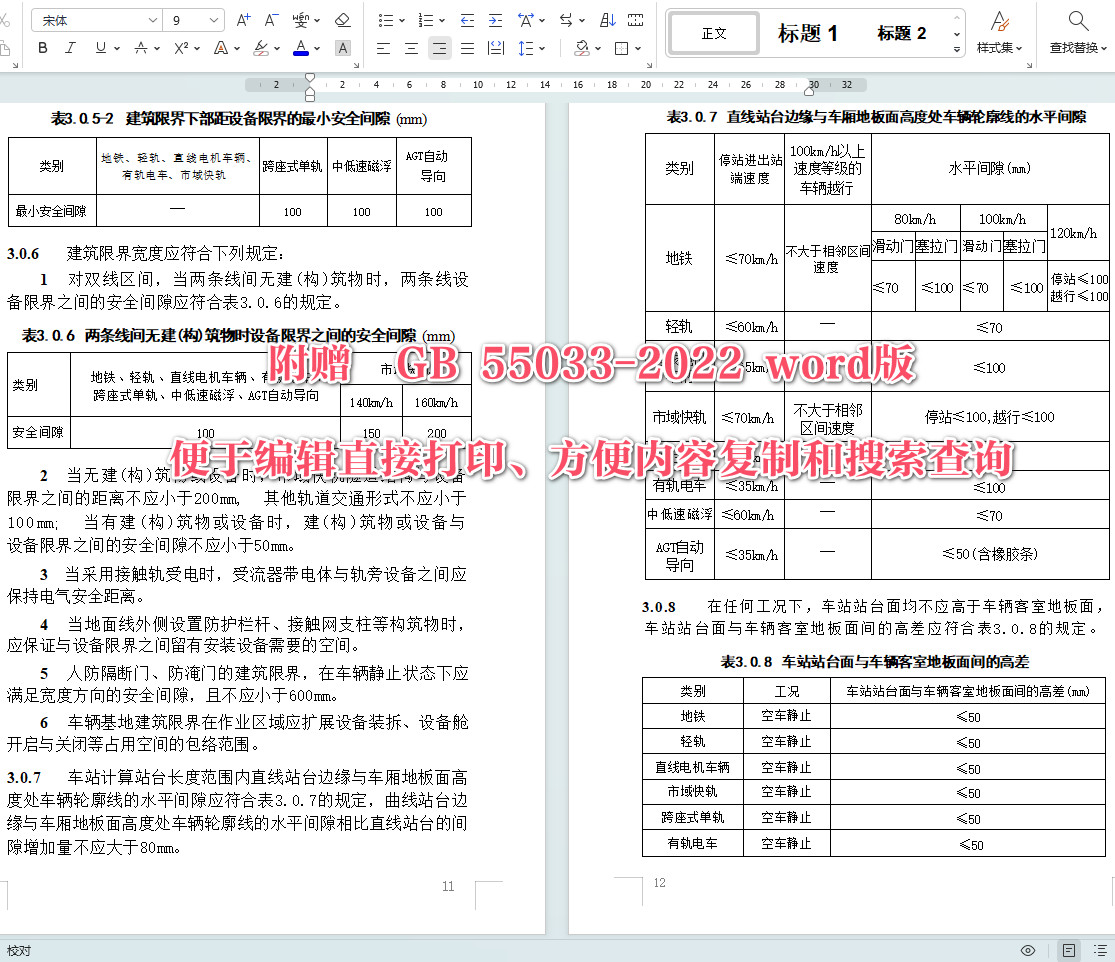Apply bold formatting with the B icon
1115x962 pixels.
click(43, 47)
